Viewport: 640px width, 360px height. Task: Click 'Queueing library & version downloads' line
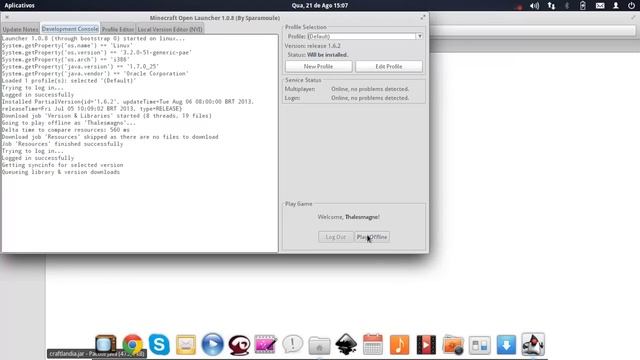point(61,172)
